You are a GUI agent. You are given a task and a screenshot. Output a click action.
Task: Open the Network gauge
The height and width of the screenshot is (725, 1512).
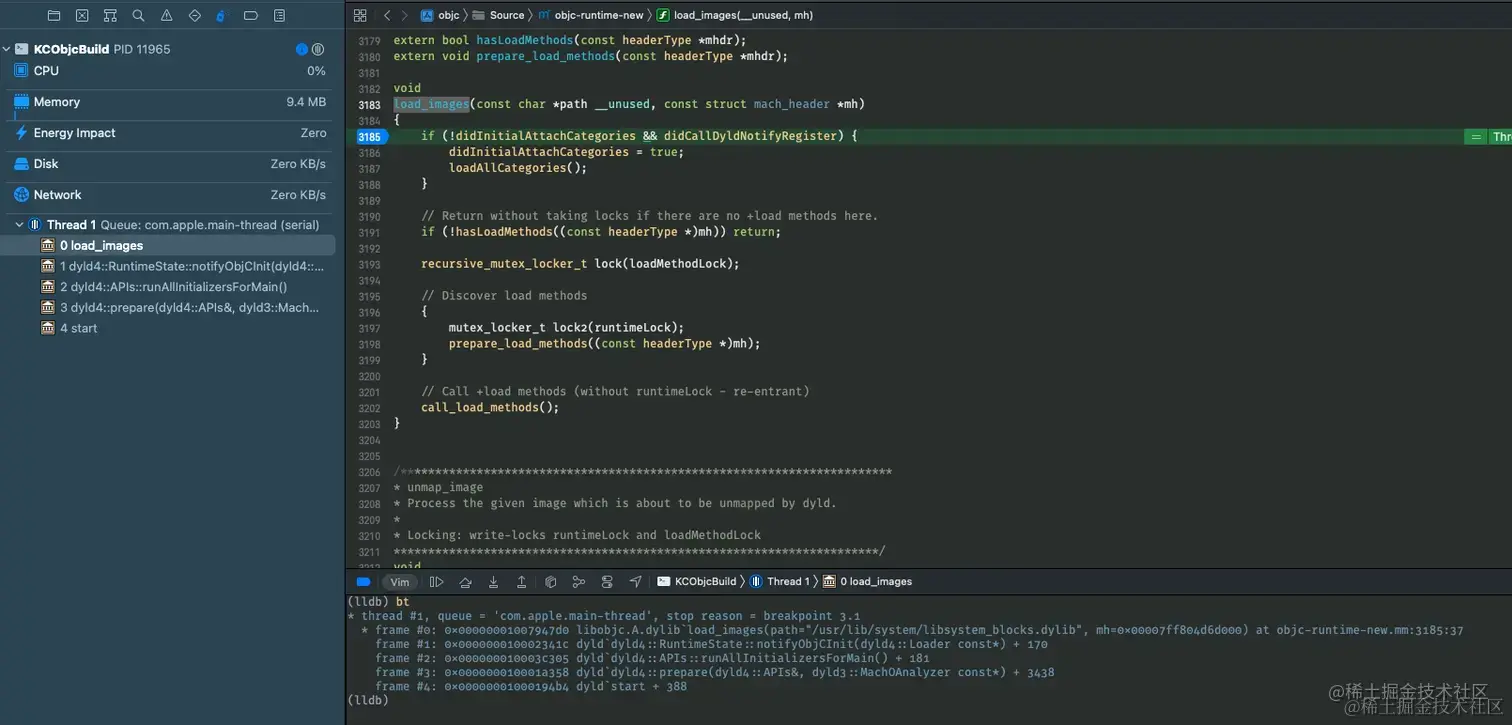coord(168,195)
